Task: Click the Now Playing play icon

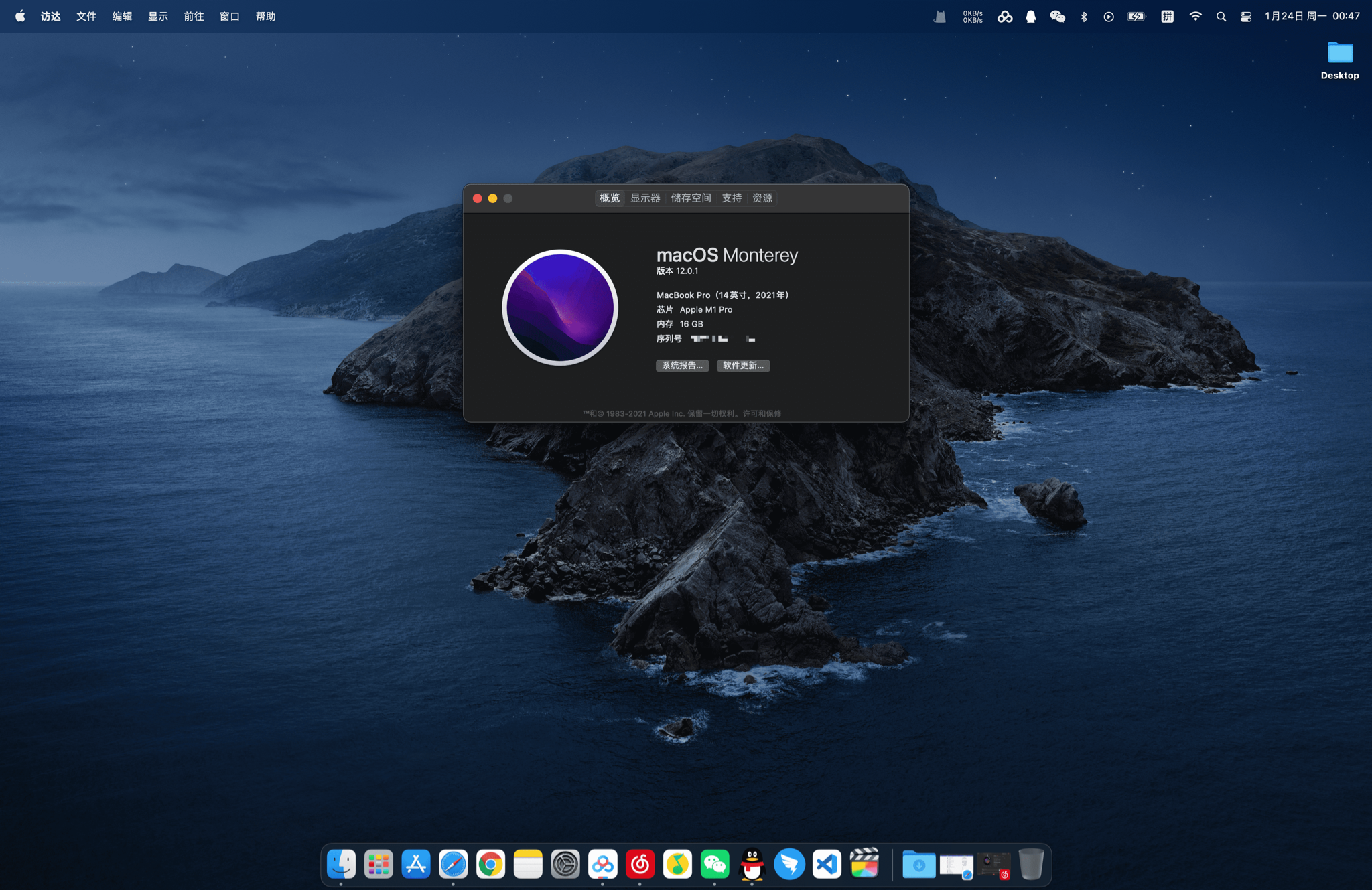Action: [1109, 17]
